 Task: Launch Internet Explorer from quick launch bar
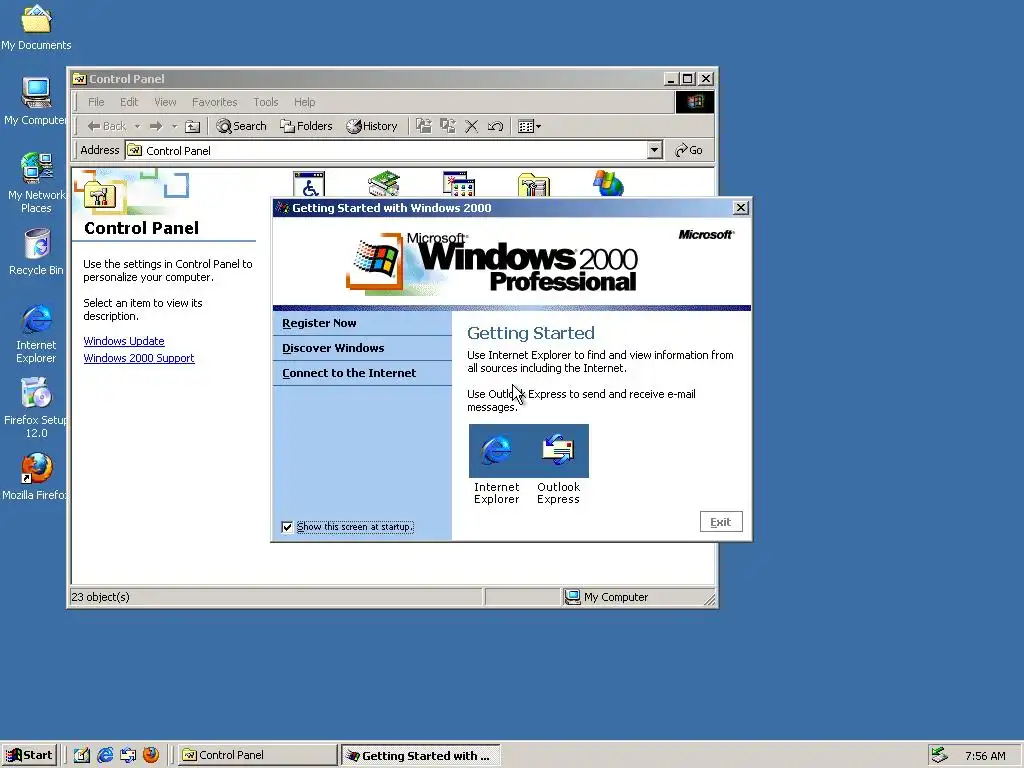click(104, 755)
